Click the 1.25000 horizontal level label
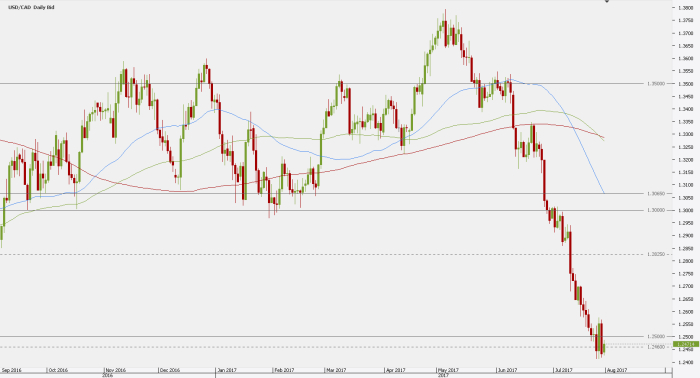700x378 pixels. [656, 336]
